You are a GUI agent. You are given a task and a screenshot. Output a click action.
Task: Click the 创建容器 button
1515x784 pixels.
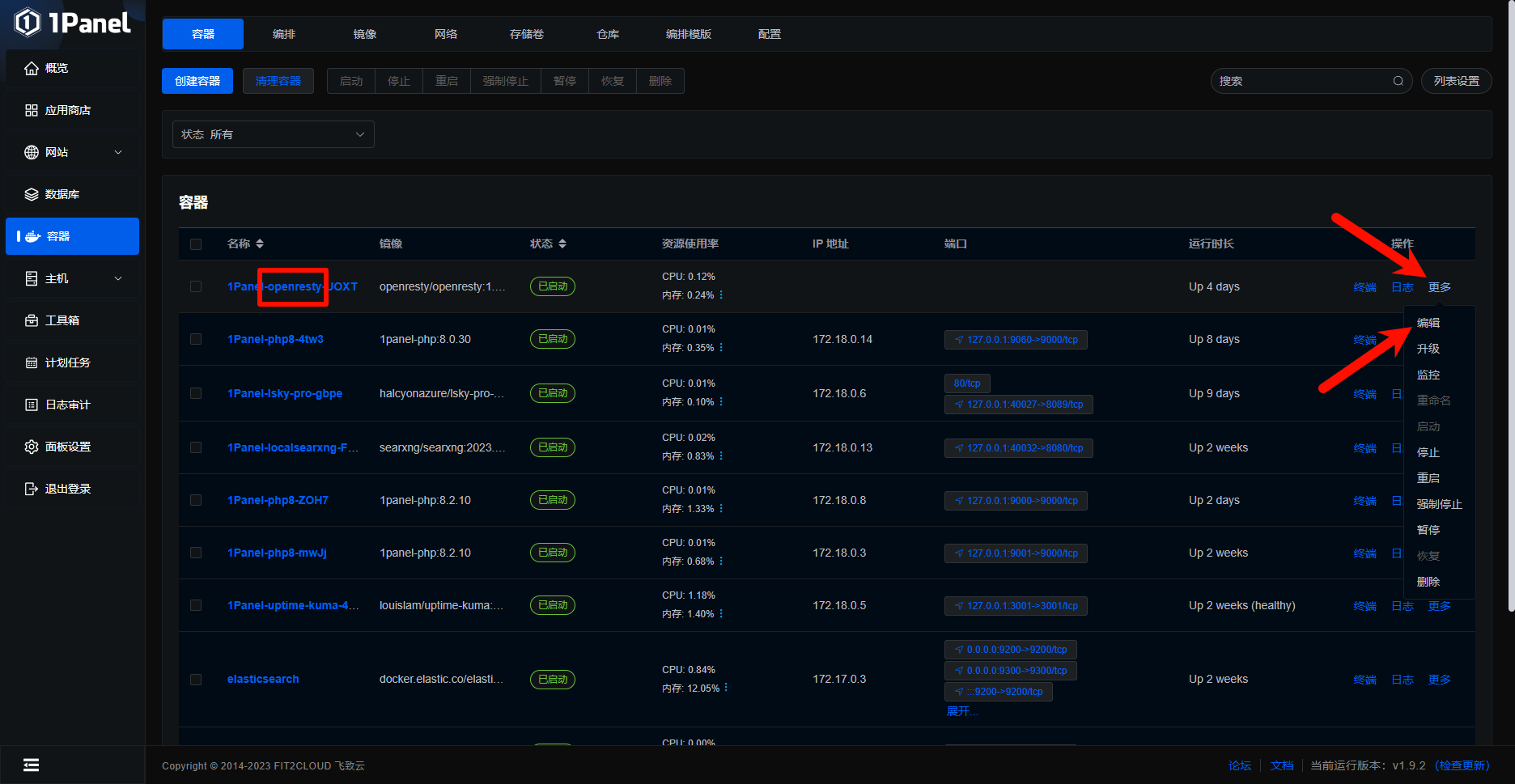tap(197, 81)
